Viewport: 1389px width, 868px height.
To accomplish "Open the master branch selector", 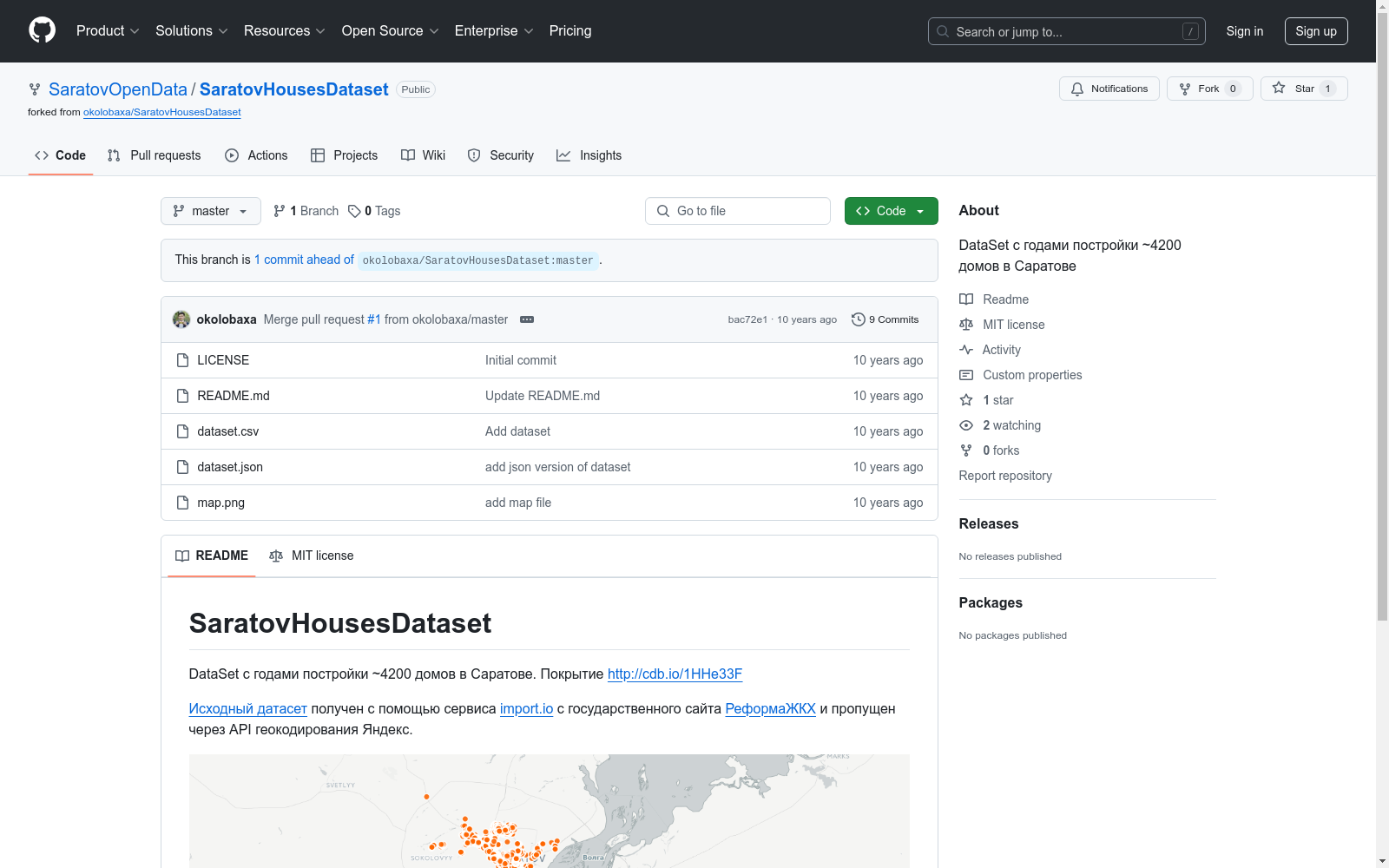I will pyautogui.click(x=211, y=211).
